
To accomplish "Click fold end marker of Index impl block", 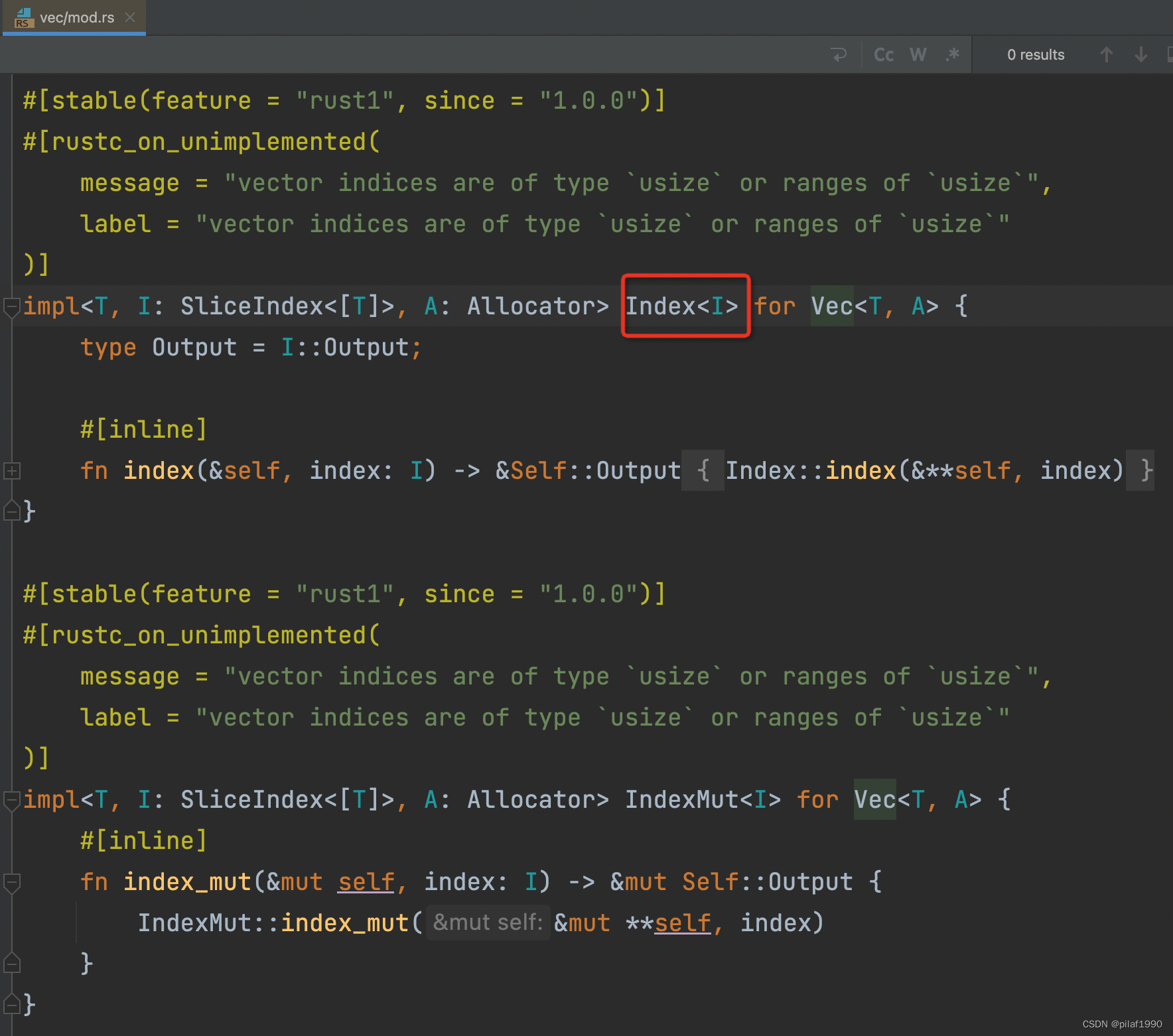I will (11, 511).
